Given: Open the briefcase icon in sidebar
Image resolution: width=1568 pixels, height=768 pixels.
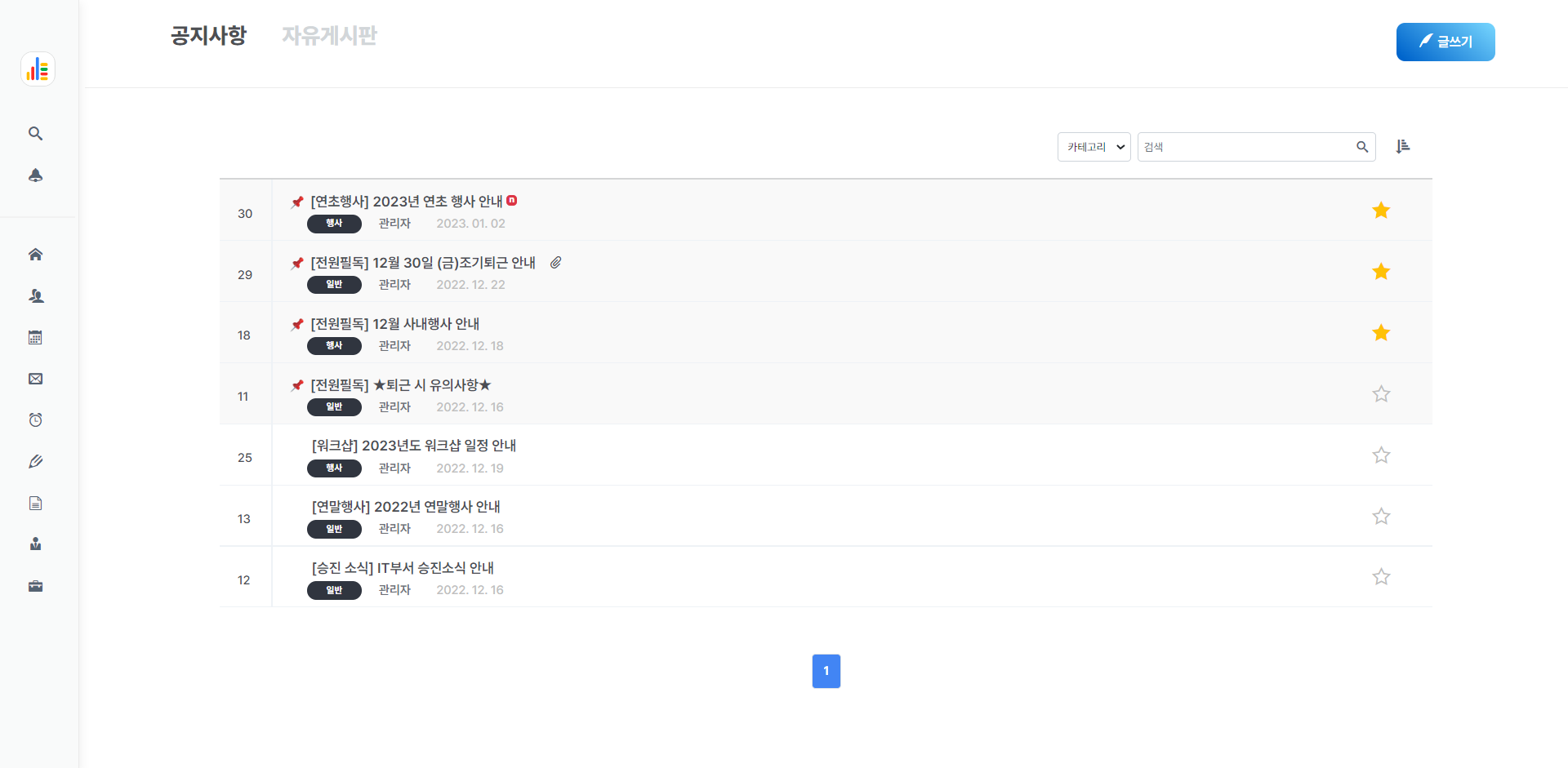Looking at the screenshot, I should click(x=35, y=586).
